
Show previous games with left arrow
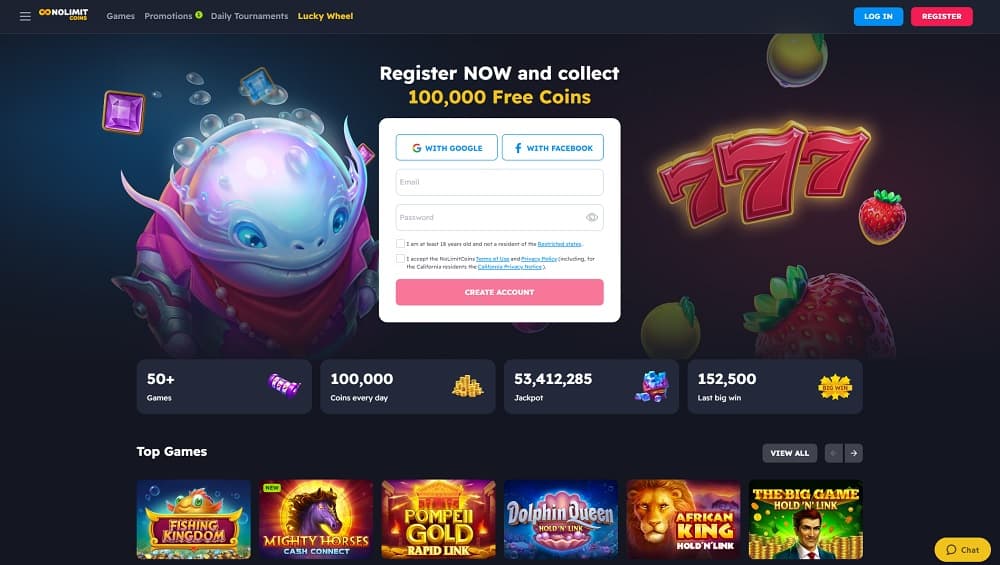(x=834, y=453)
